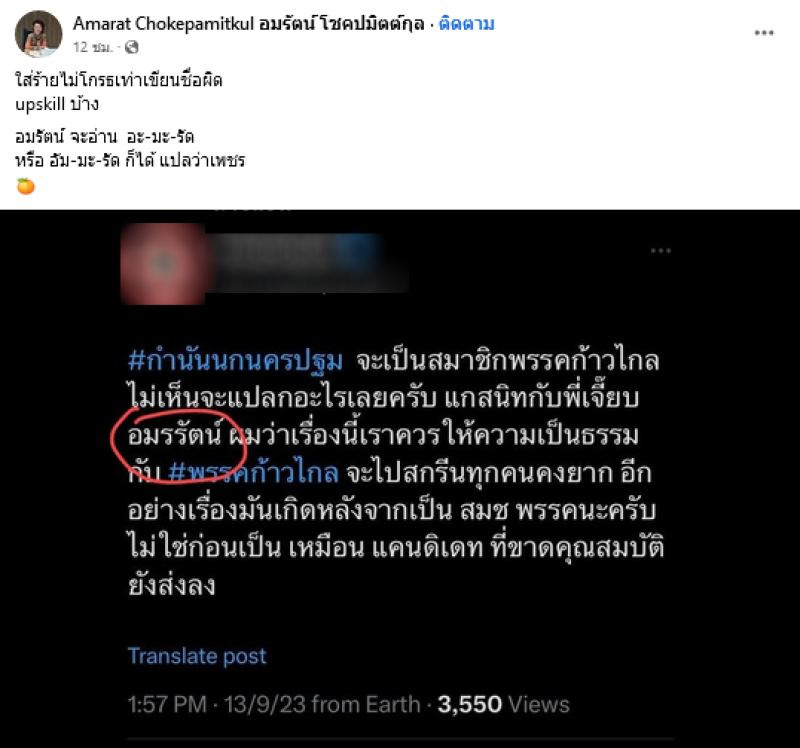800x748 pixels.
Task: Click the orange emoji in the post
Action: (x=26, y=186)
